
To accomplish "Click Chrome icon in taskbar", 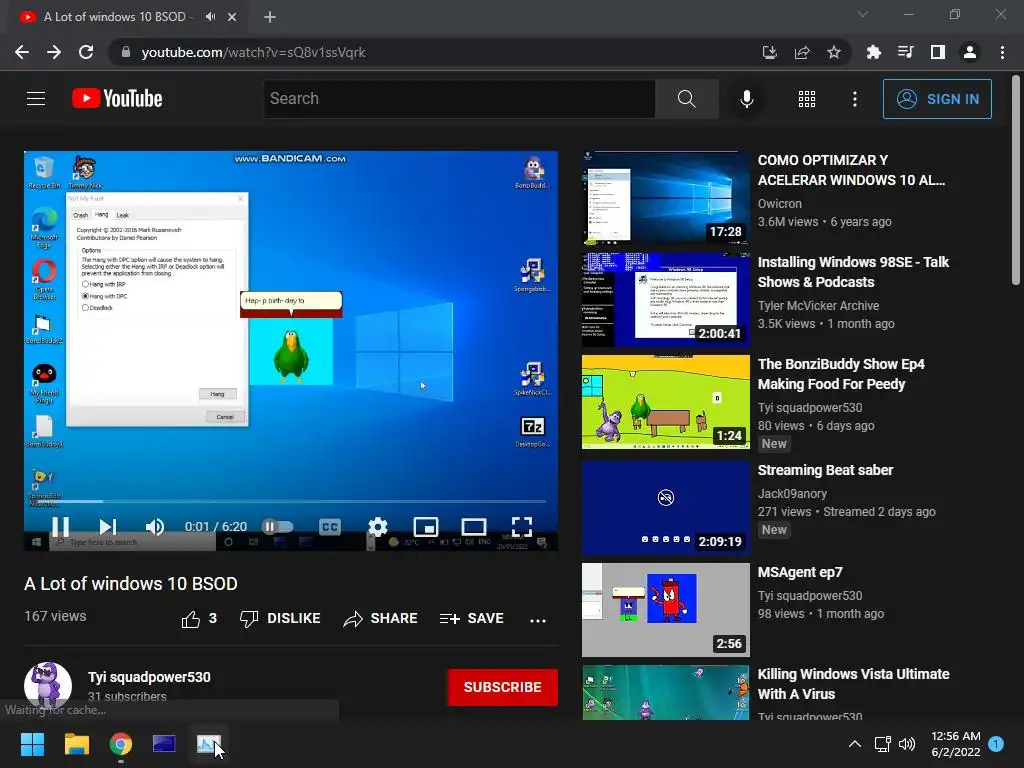I will coord(121,744).
